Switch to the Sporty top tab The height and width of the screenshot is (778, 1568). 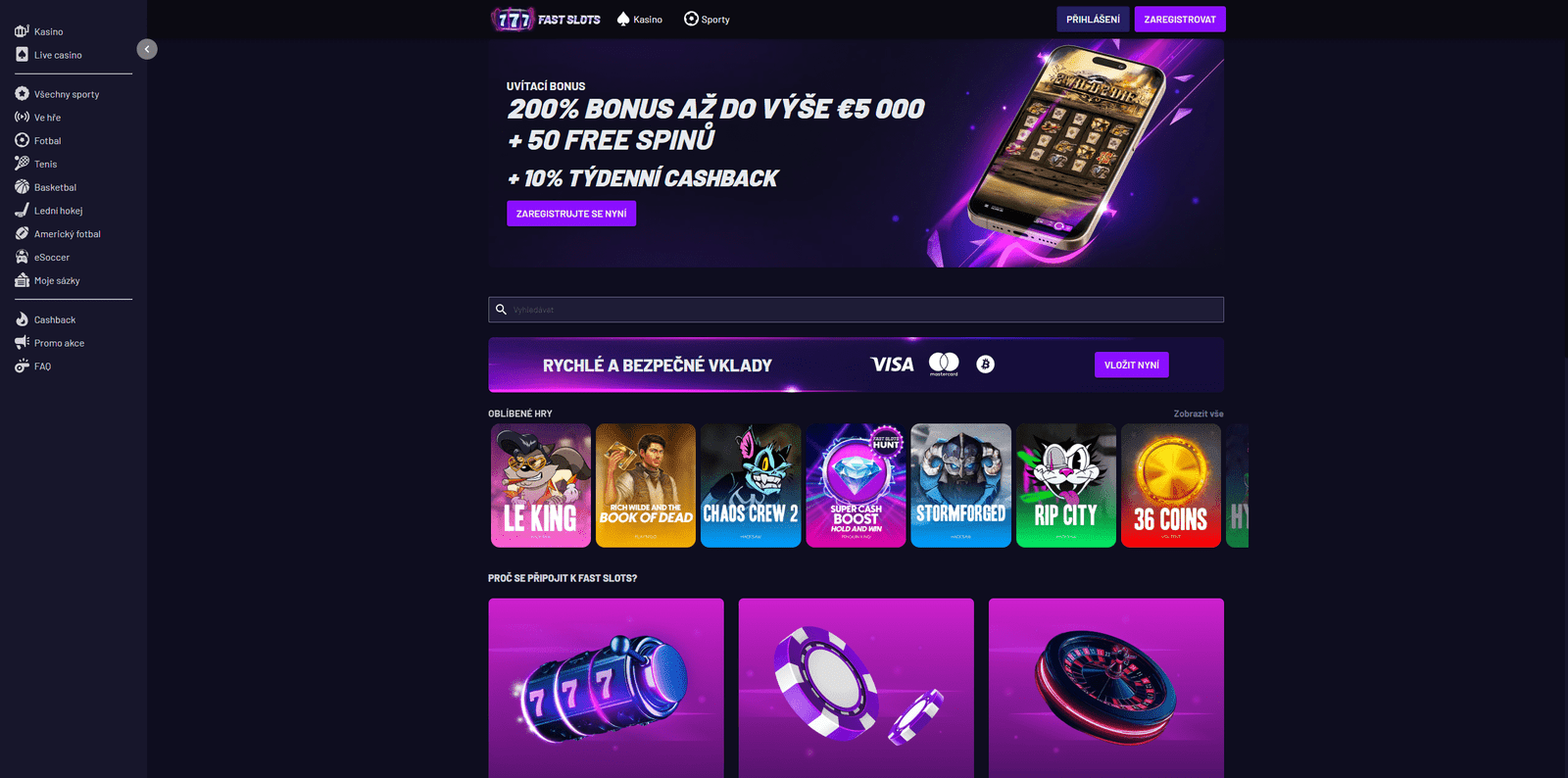pyautogui.click(x=707, y=20)
